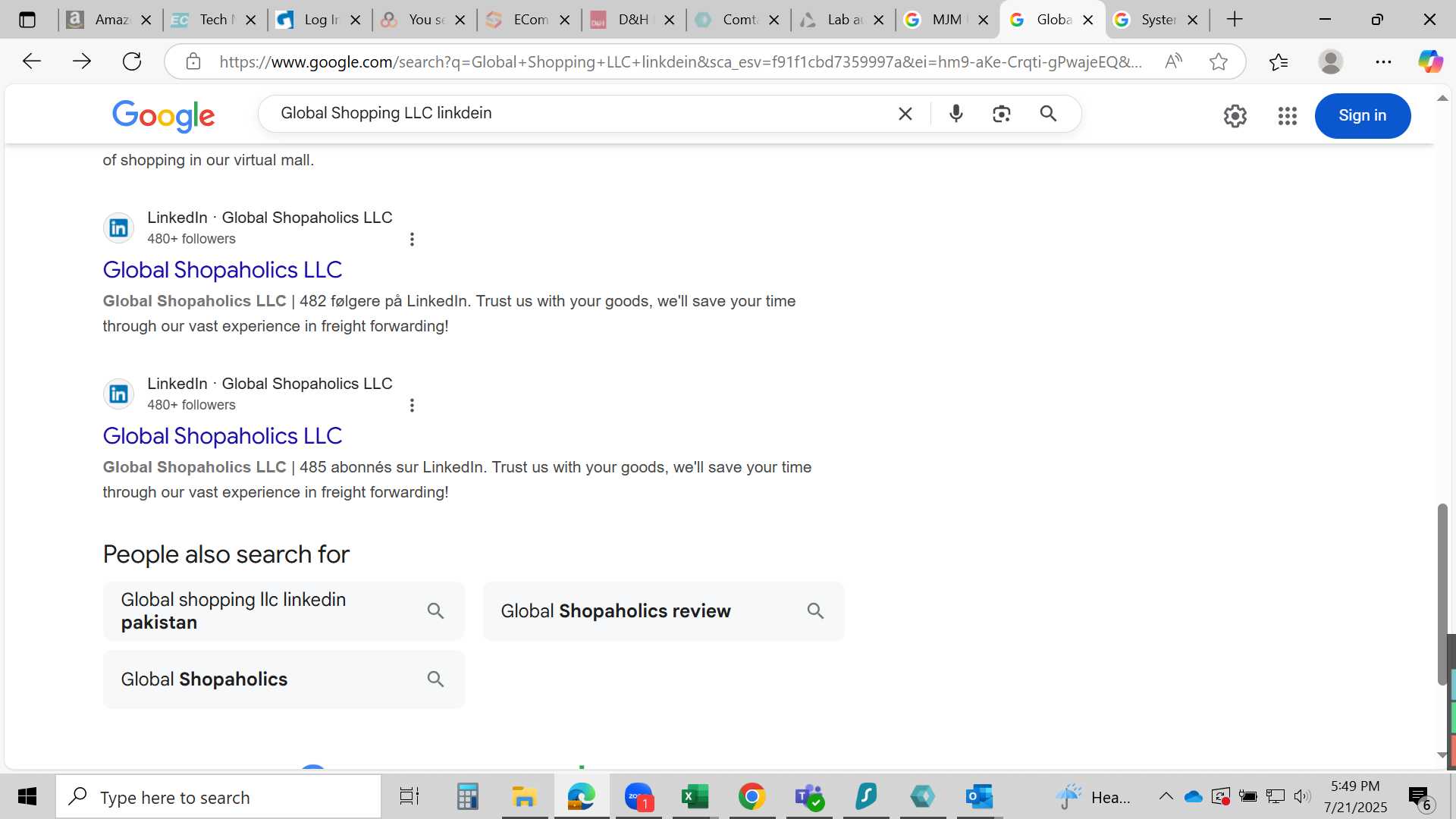
Task: Open Outlook from the taskbar
Action: coord(979,796)
